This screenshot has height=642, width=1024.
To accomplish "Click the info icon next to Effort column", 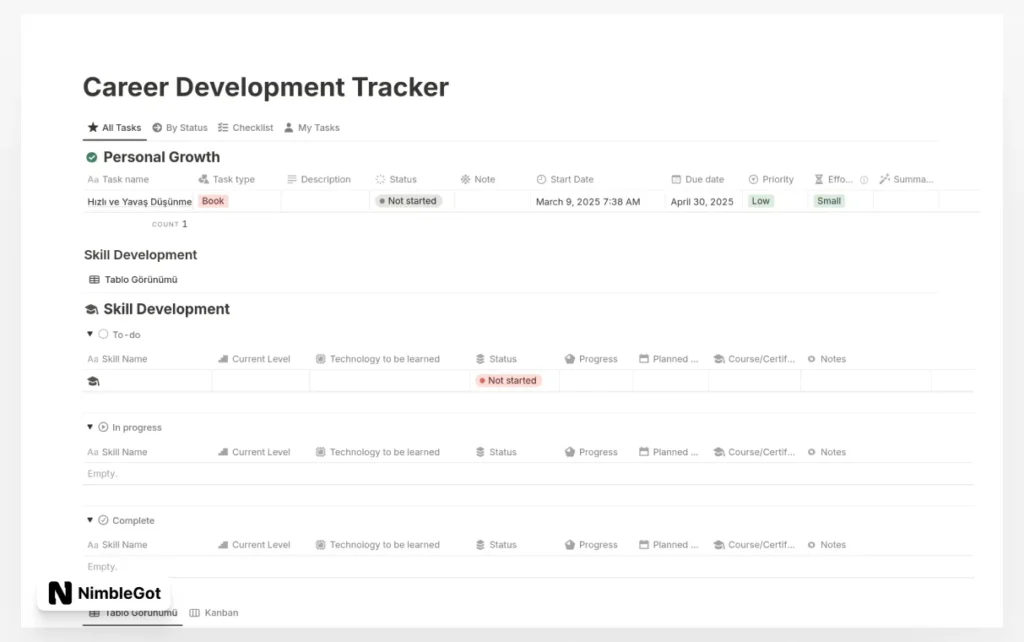I will click(864, 180).
